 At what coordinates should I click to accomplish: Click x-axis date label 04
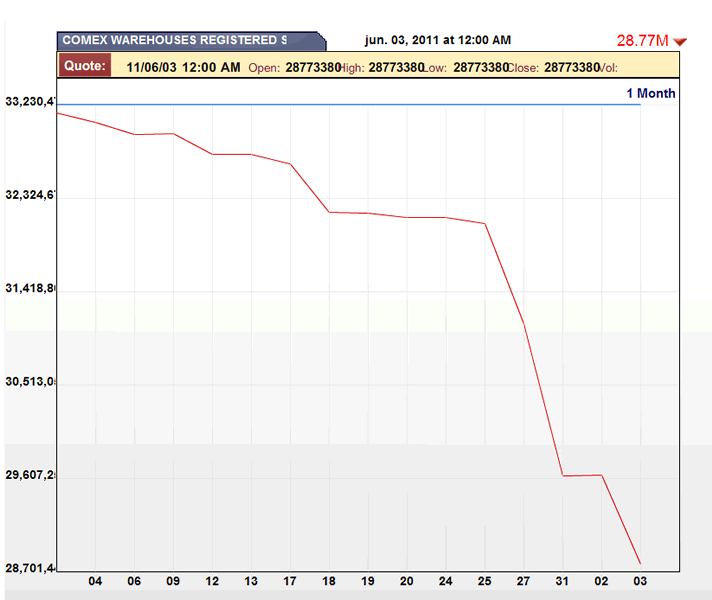96,581
